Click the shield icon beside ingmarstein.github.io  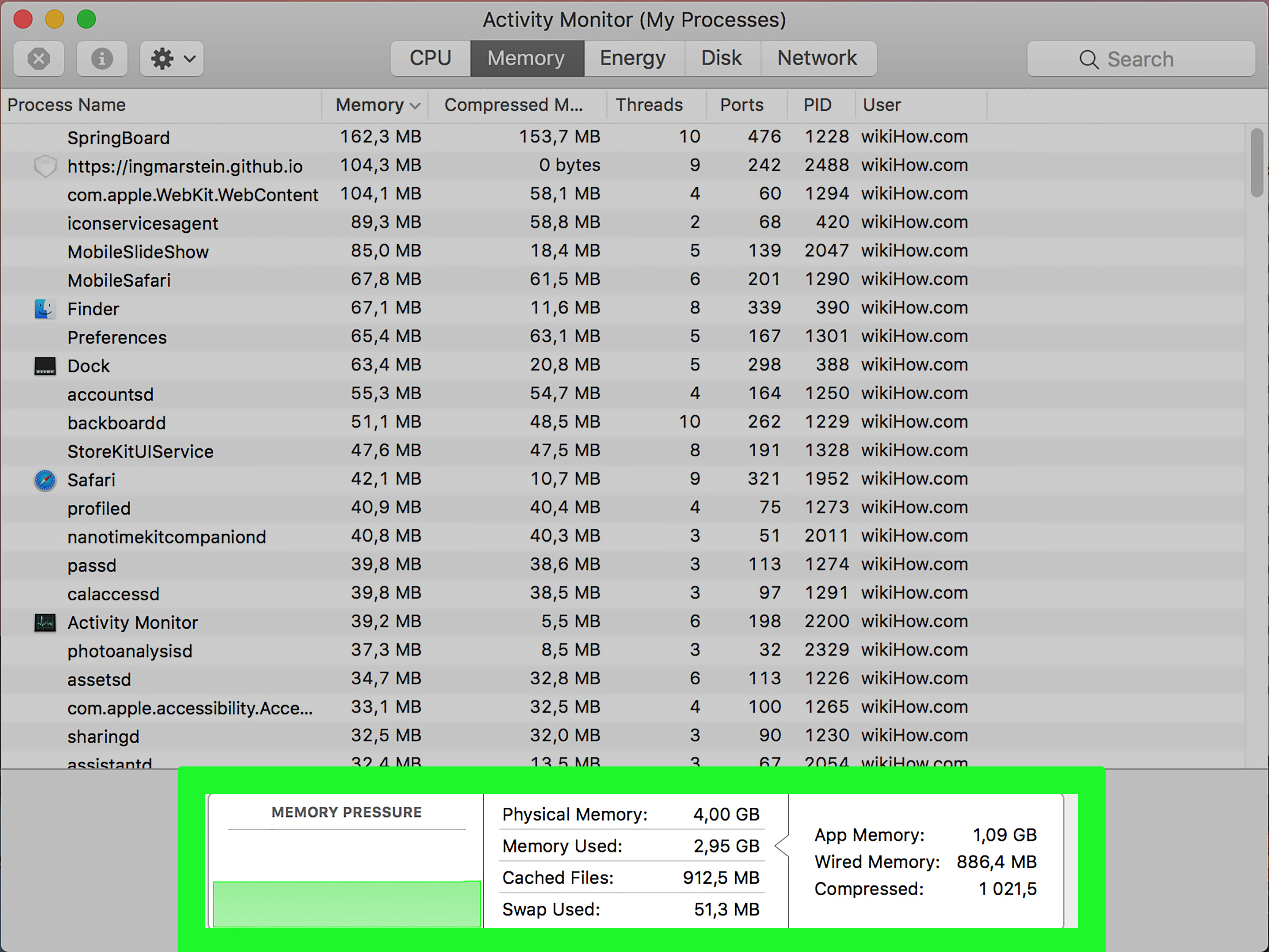45,166
